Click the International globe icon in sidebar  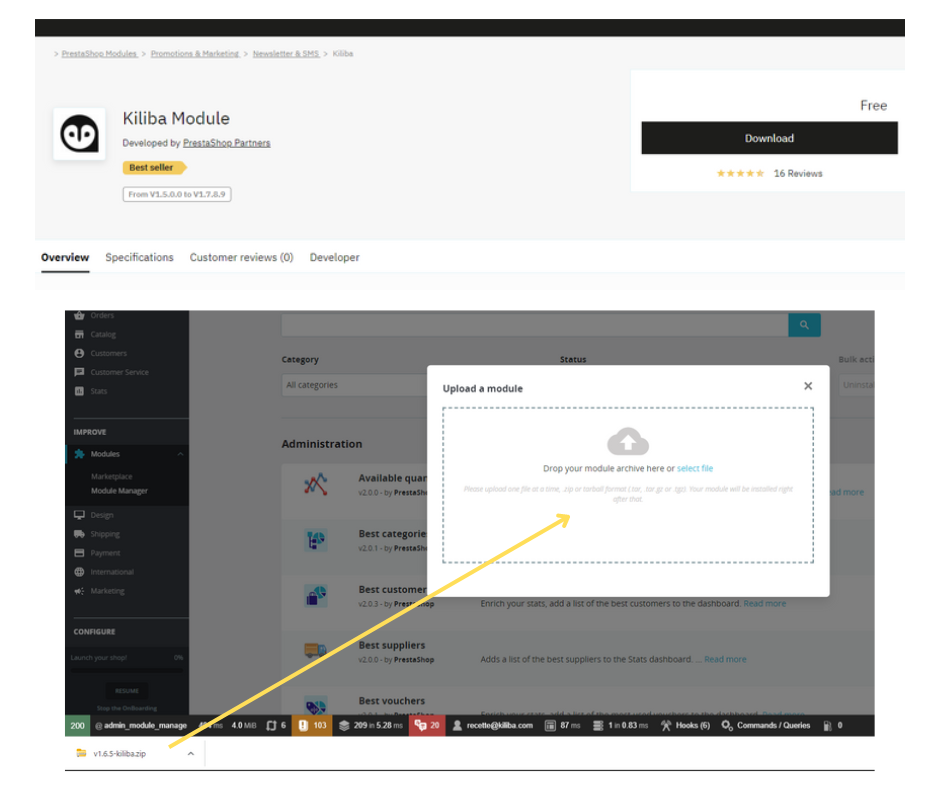[x=79, y=572]
